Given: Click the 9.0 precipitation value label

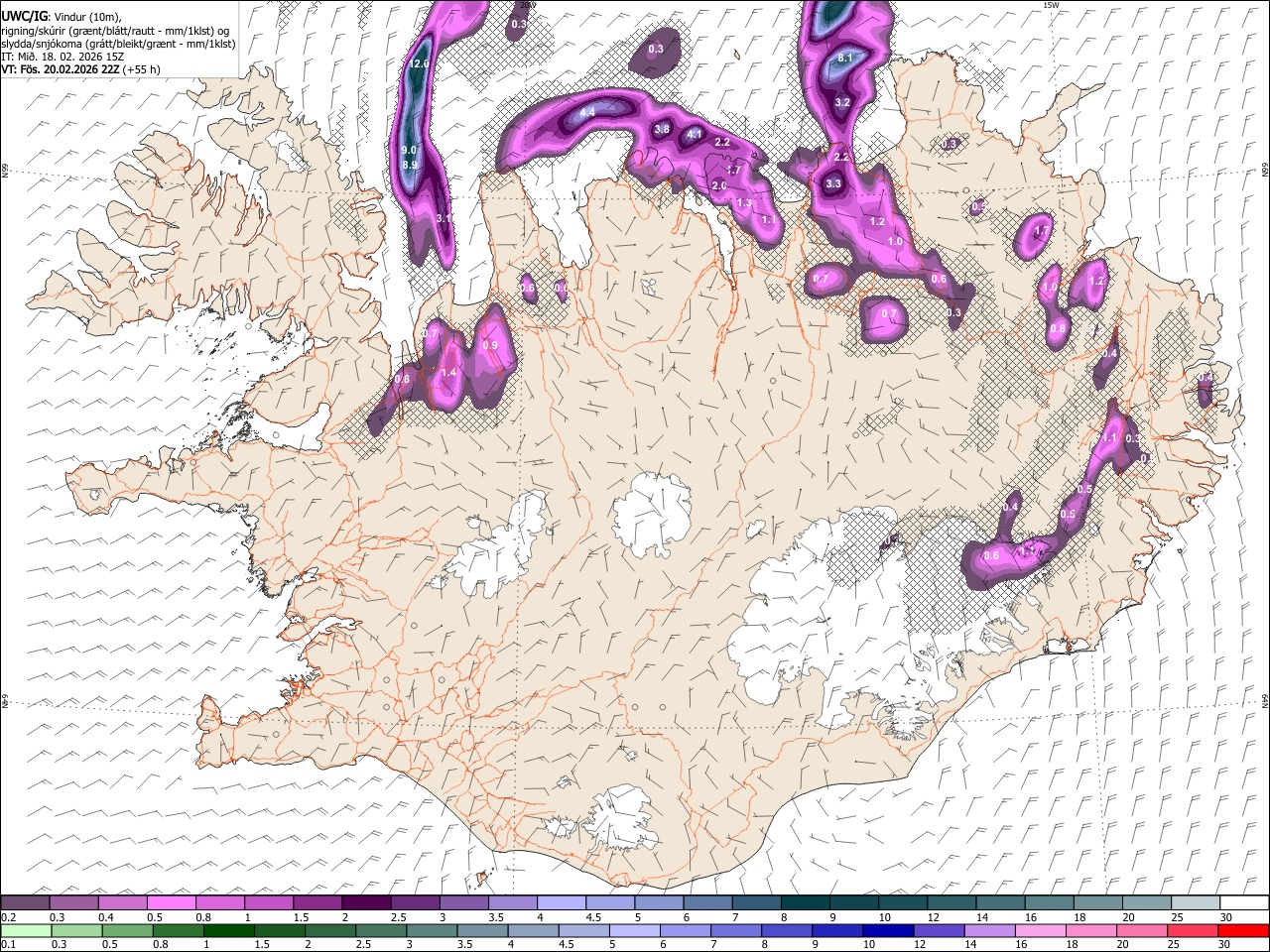Looking at the screenshot, I should click(409, 150).
